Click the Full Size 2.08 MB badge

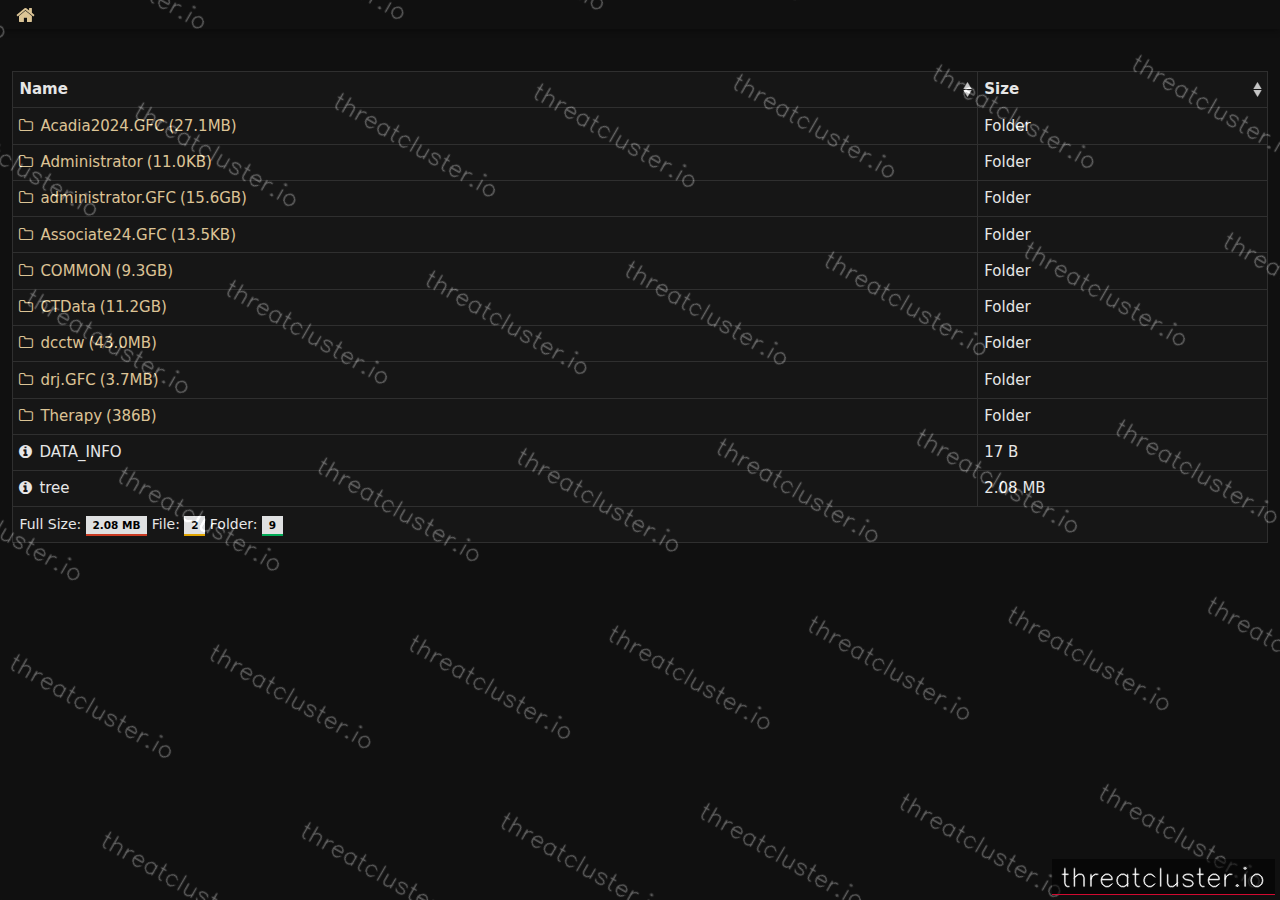pyautogui.click(x=116, y=525)
